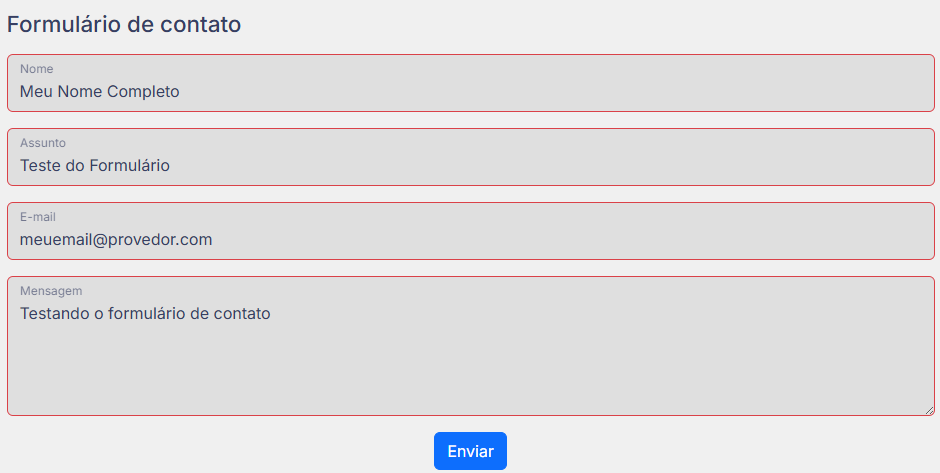Click the Enviar button

pyautogui.click(x=470, y=451)
